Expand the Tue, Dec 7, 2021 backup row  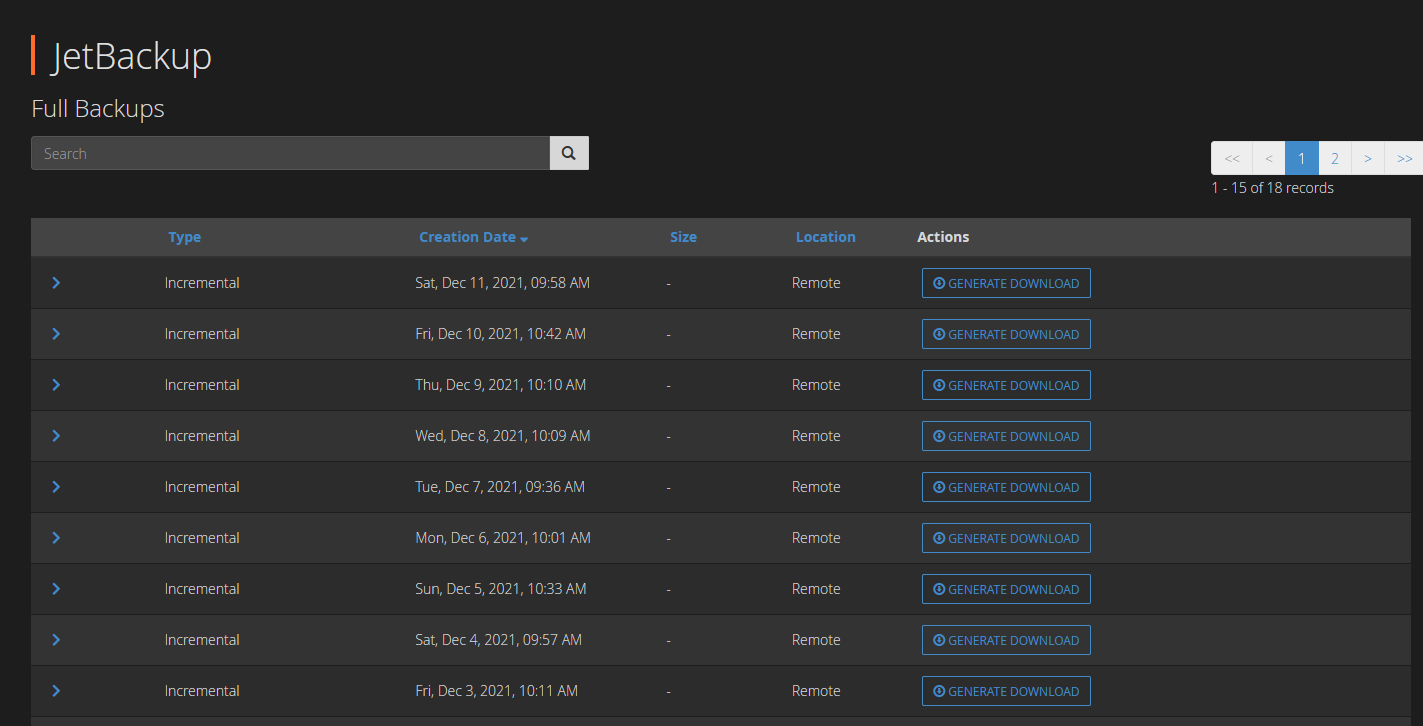[x=56, y=487]
